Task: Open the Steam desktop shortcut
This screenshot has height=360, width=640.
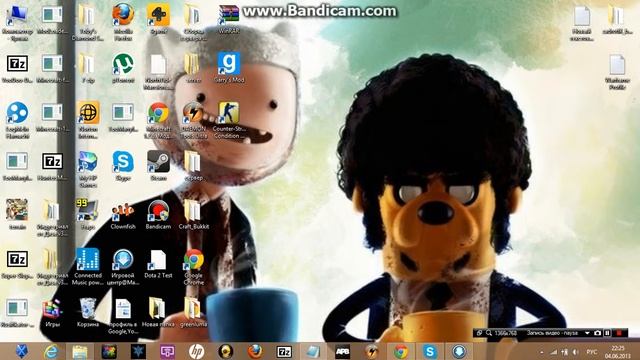Action: pyautogui.click(x=158, y=166)
